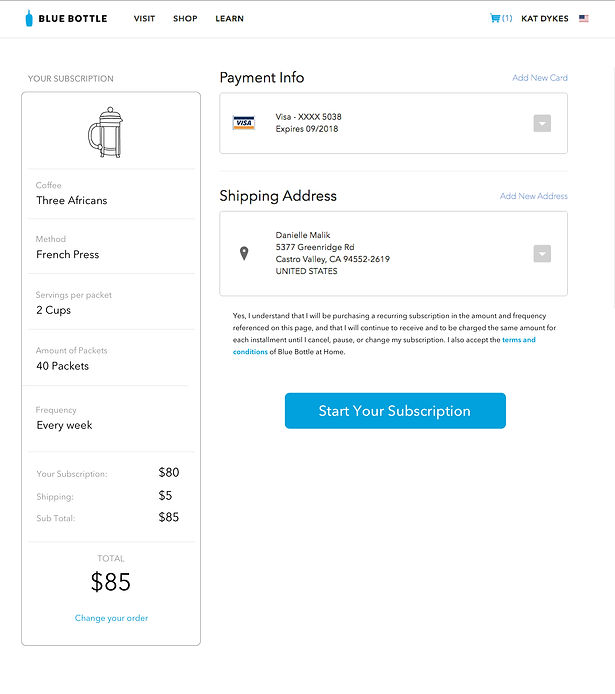This screenshot has width=615, height=694.
Task: Click the map pin location icon
Action: (244, 253)
